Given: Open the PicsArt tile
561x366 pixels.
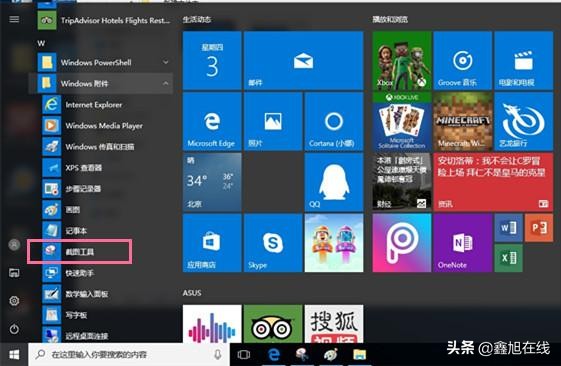Looking at the screenshot, I should [402, 243].
